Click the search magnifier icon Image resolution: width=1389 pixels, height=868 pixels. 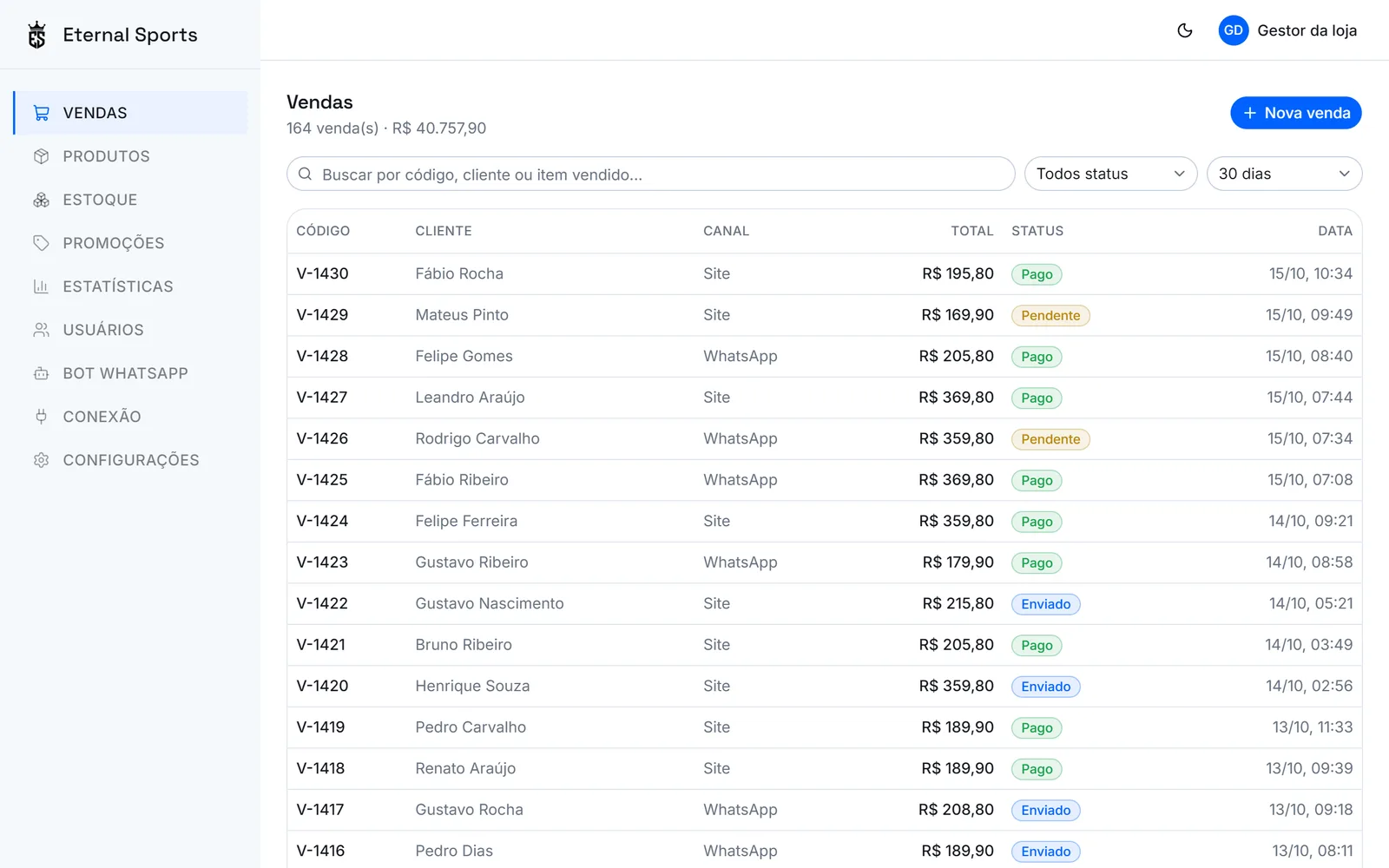tap(305, 174)
